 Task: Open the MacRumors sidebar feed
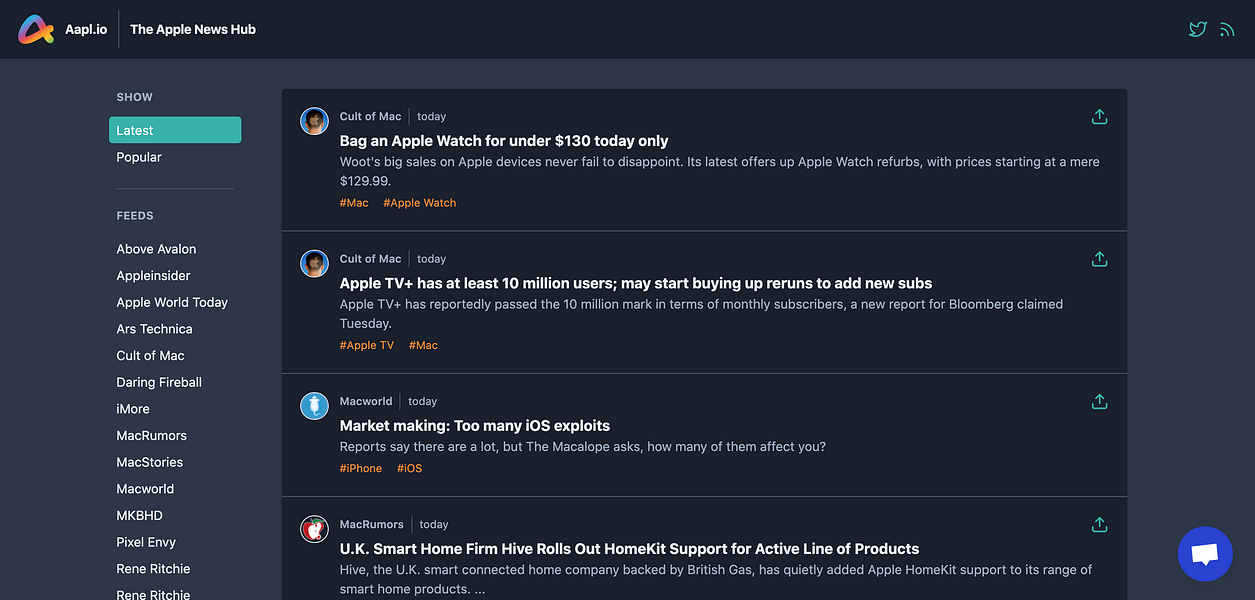[x=151, y=436]
